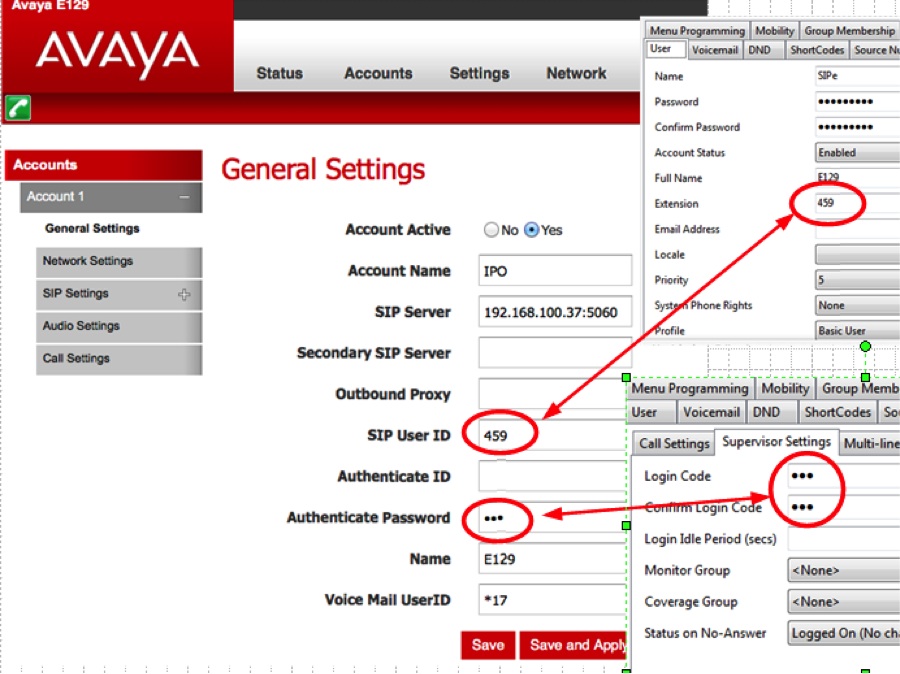Open upper Menu Programming tab
Image resolution: width=900 pixels, height=674 pixels.
[697, 30]
